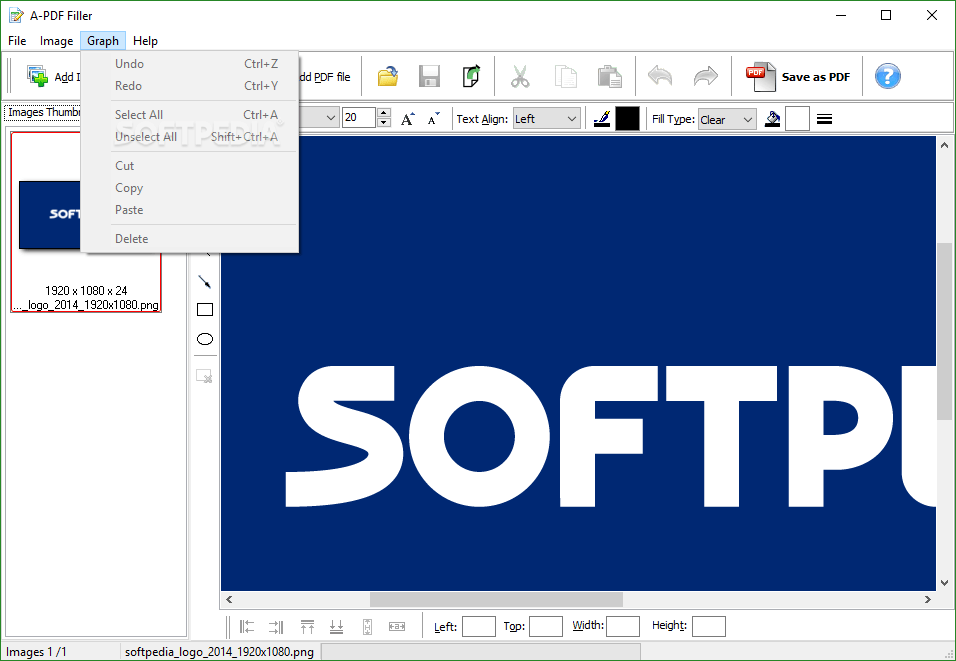Click the pen line color icon
This screenshot has width=956, height=661.
[x=602, y=118]
